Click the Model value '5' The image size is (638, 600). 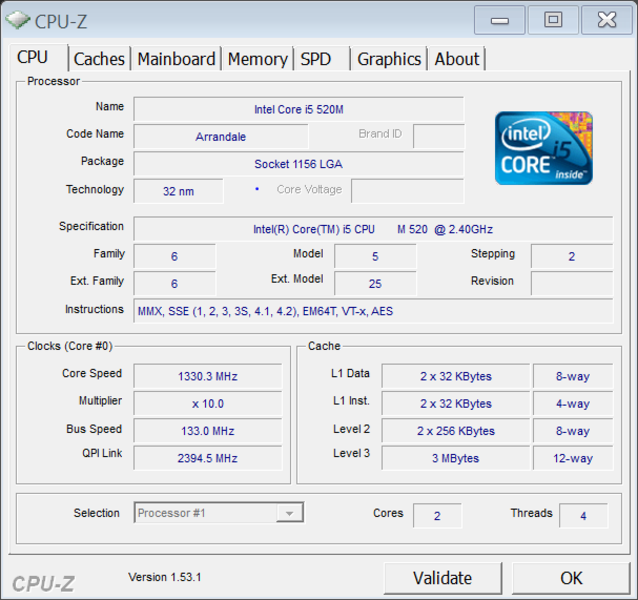[x=375, y=256]
